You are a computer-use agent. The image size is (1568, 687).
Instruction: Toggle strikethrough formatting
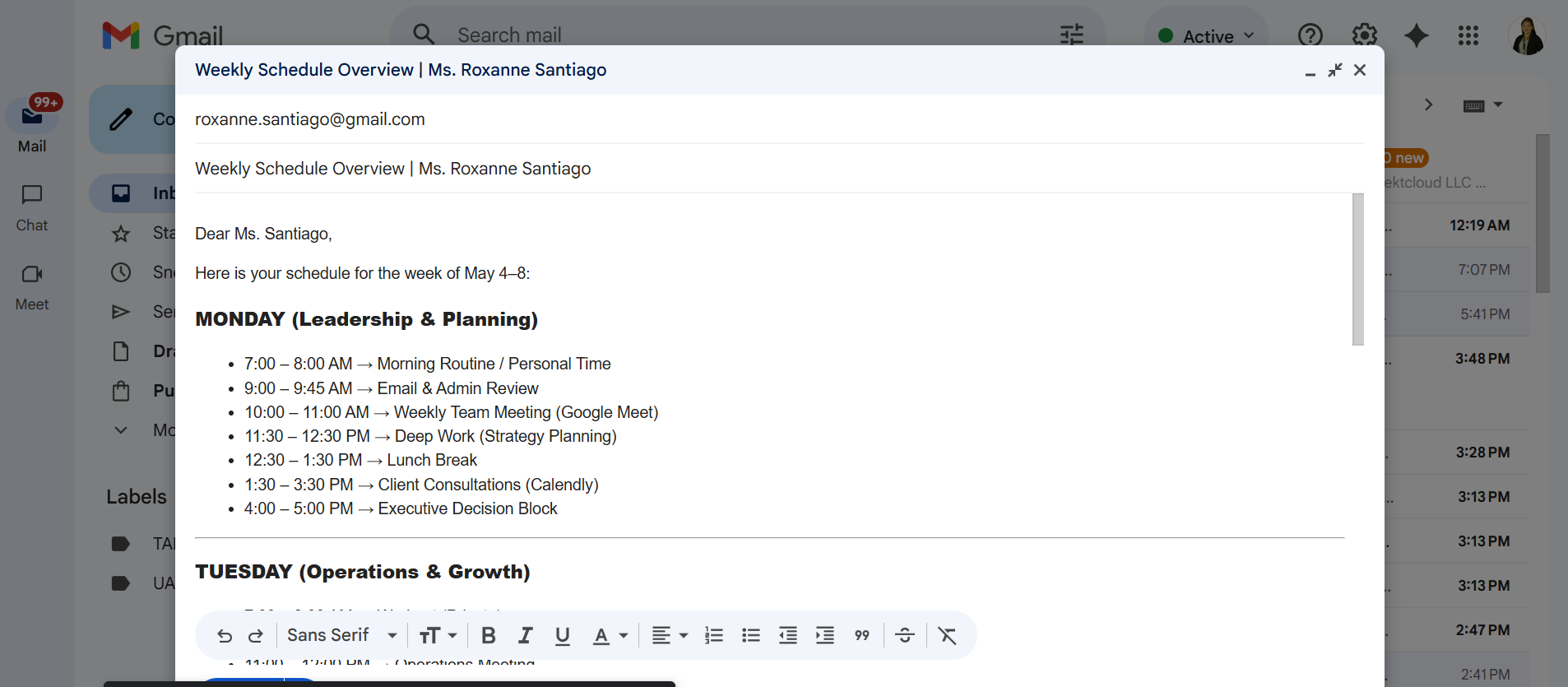point(905,635)
